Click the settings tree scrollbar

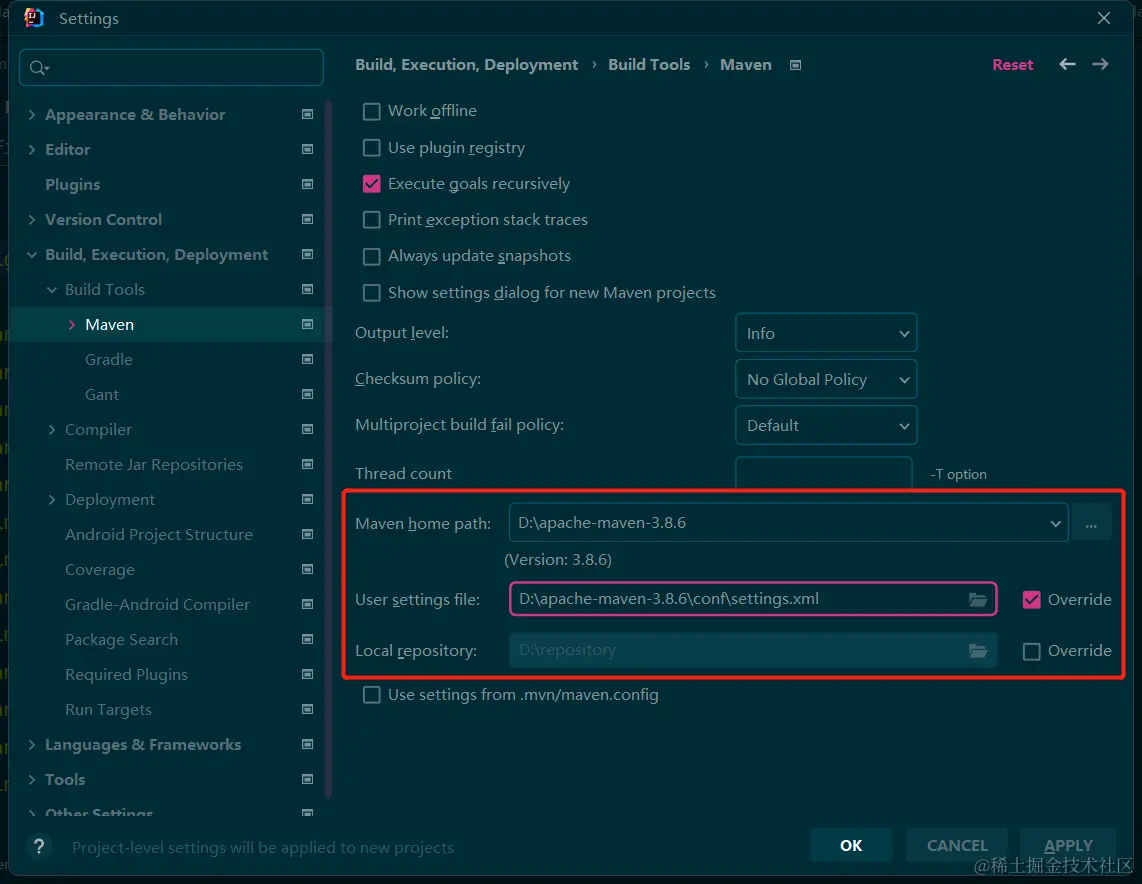[328, 449]
